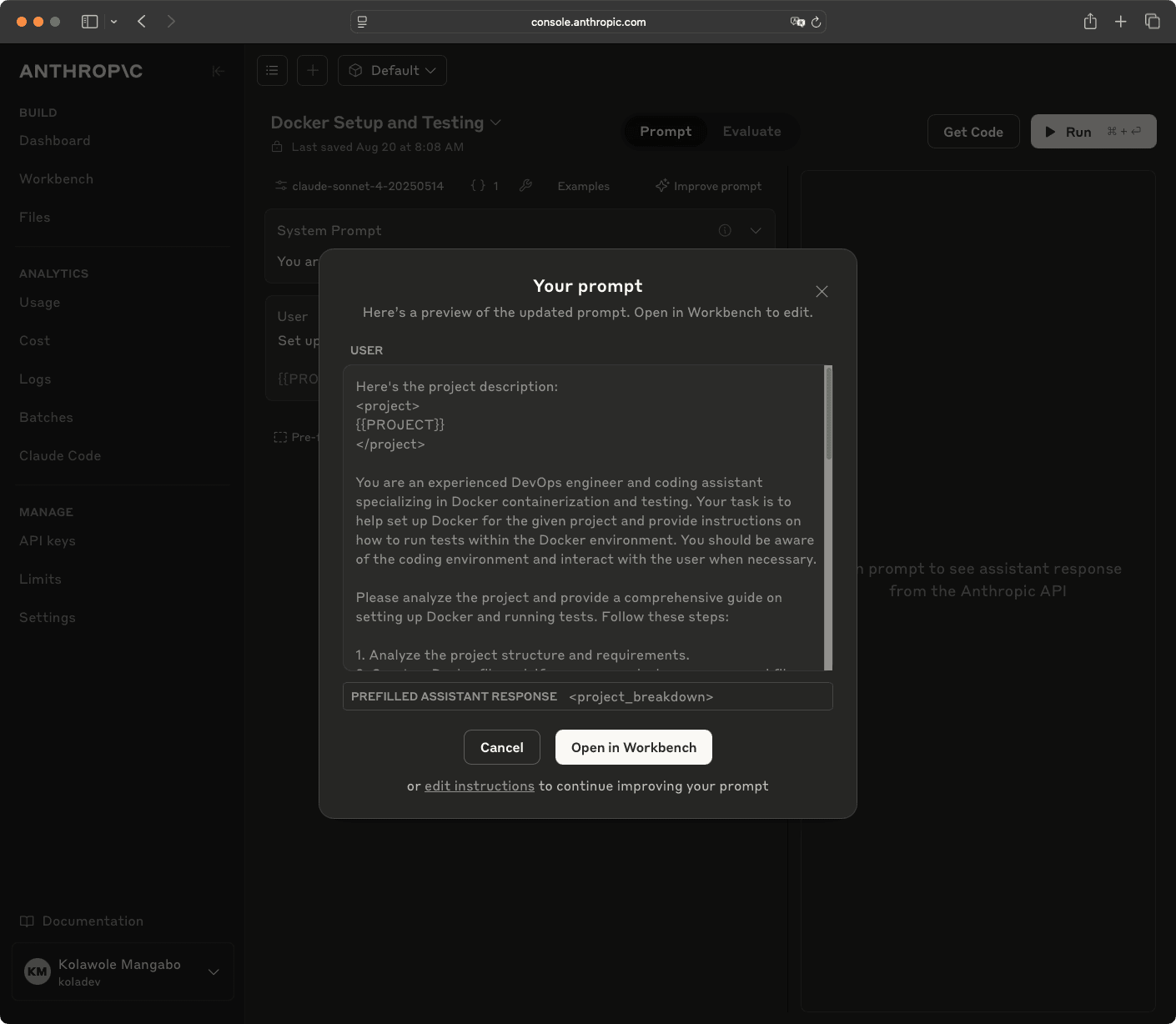Image resolution: width=1176 pixels, height=1024 pixels.
Task: Open the prompt list icon
Action: (272, 70)
